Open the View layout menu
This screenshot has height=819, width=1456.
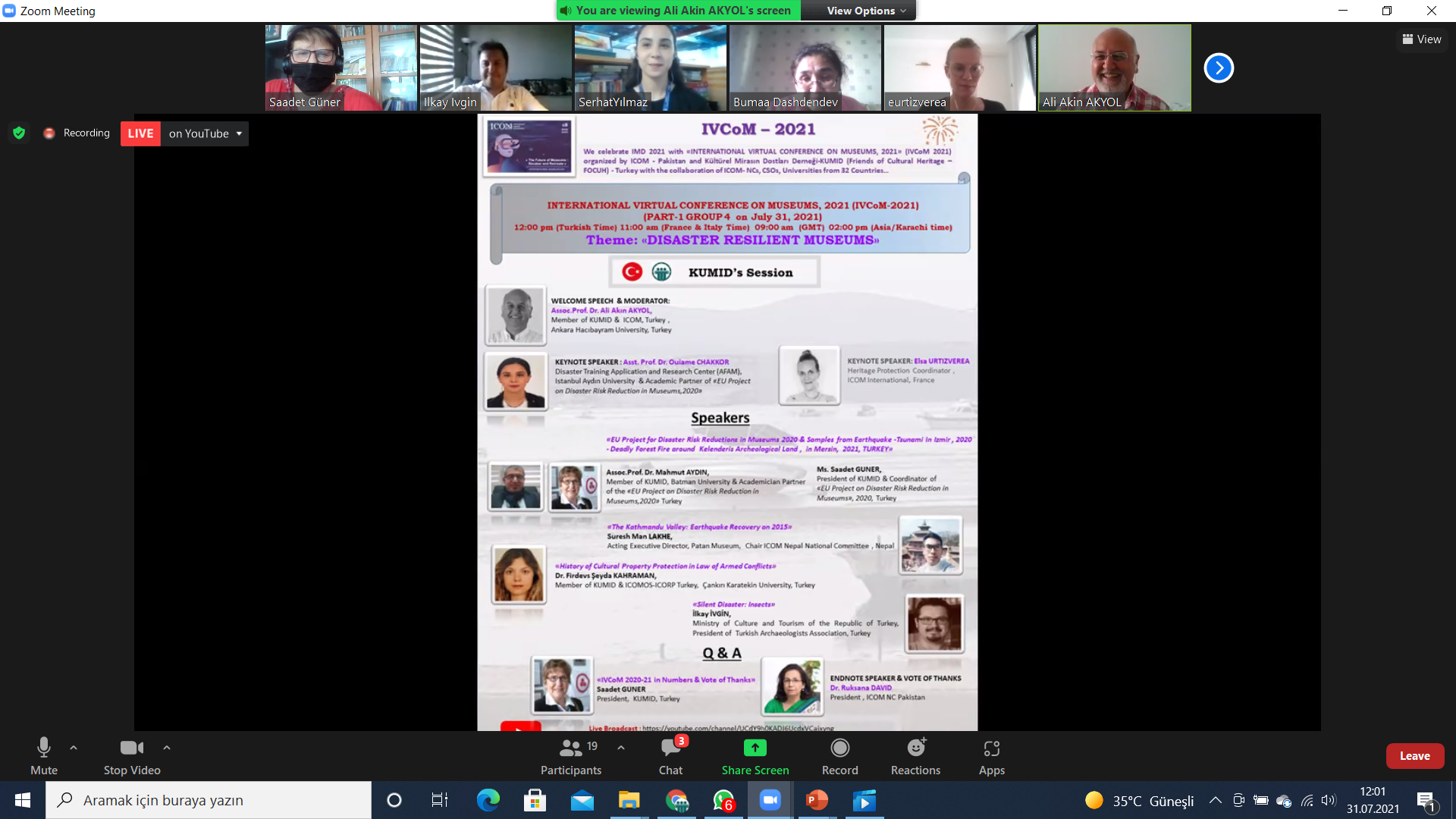point(1422,39)
